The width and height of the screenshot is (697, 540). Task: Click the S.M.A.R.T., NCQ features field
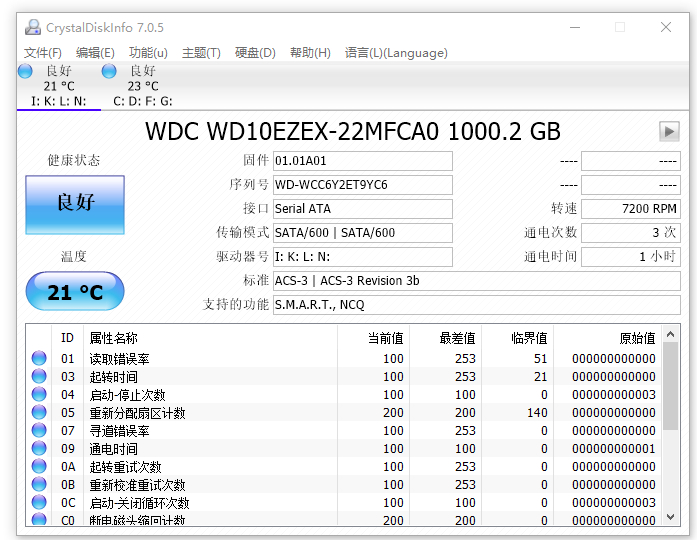(477, 305)
